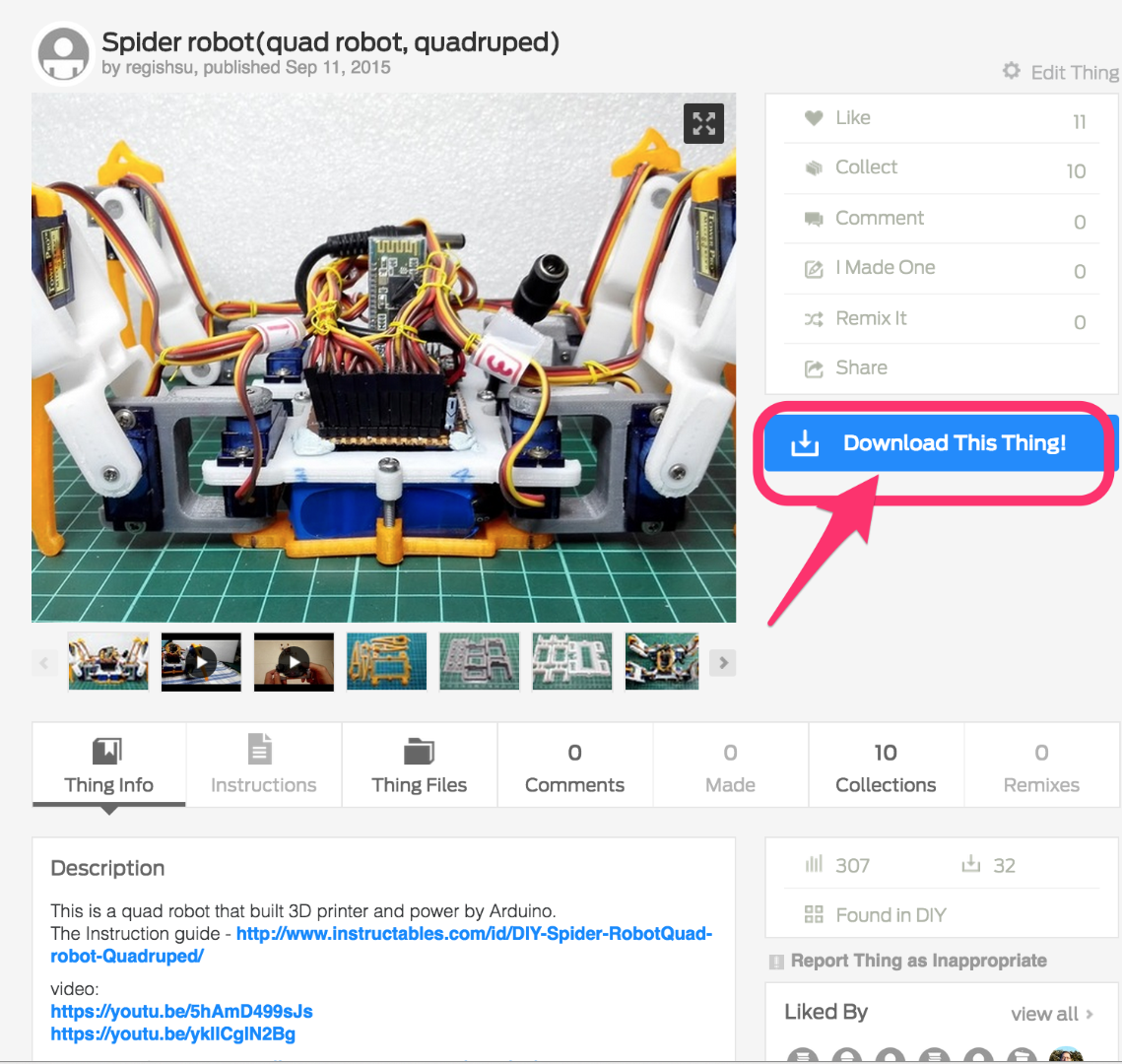The height and width of the screenshot is (1064, 1122).
Task: Click the Collect icon
Action: pyautogui.click(x=814, y=167)
